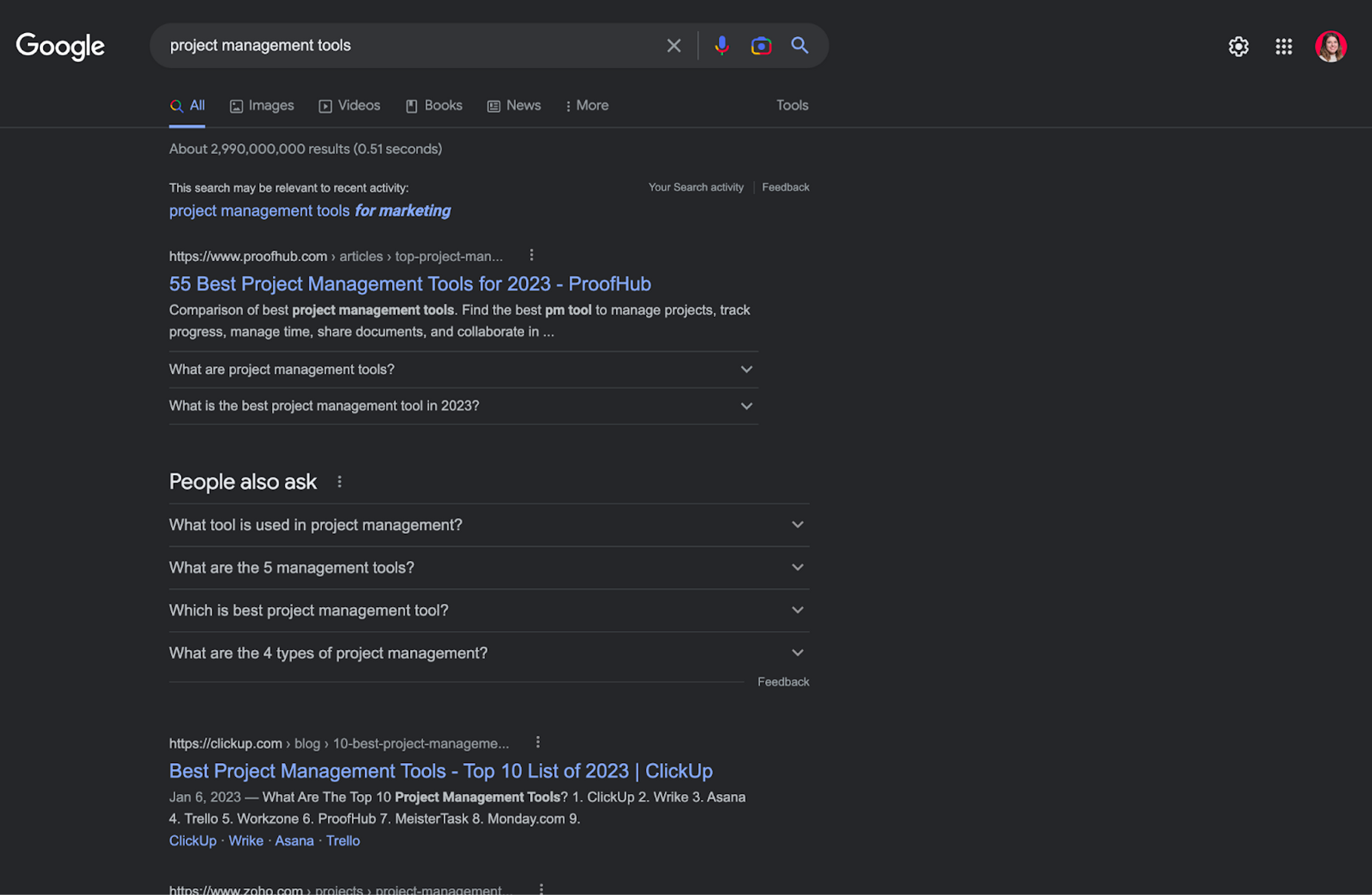This screenshot has height=895, width=1372.
Task: Open the More search filters menu
Action: point(587,106)
